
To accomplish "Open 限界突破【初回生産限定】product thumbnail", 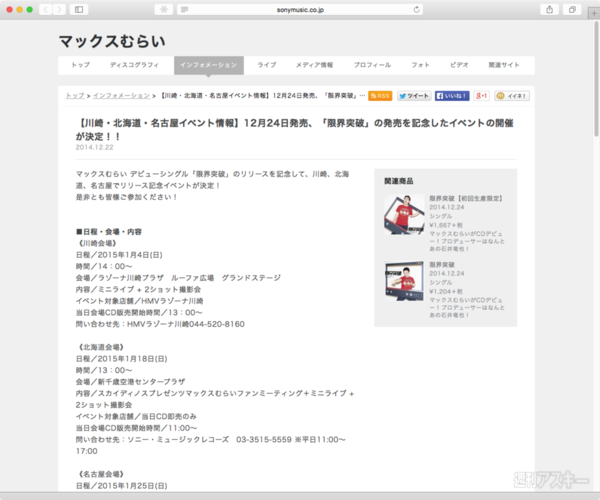I will coord(404,214).
